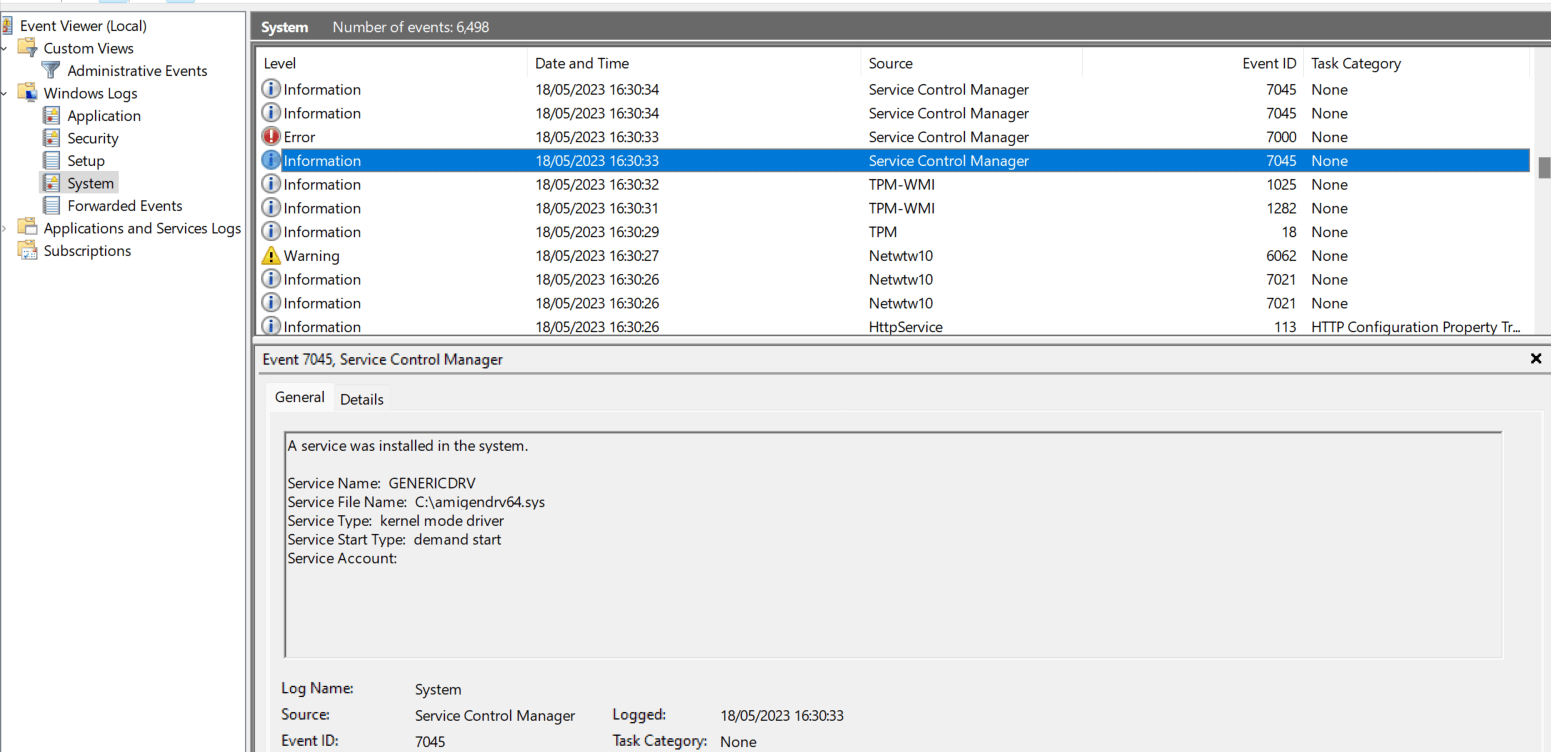The width and height of the screenshot is (1551, 752).
Task: Click the Administrative Events filter icon
Action: (x=51, y=71)
